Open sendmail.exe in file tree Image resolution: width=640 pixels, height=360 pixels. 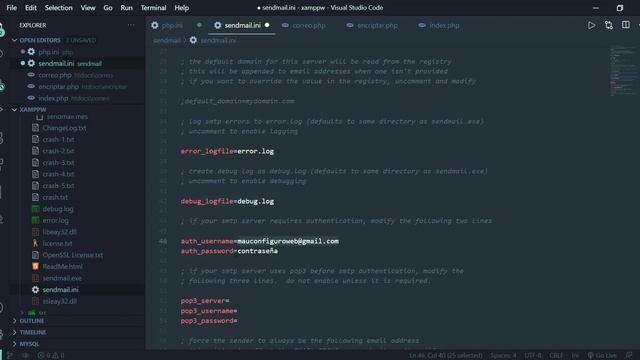pyautogui.click(x=62, y=278)
